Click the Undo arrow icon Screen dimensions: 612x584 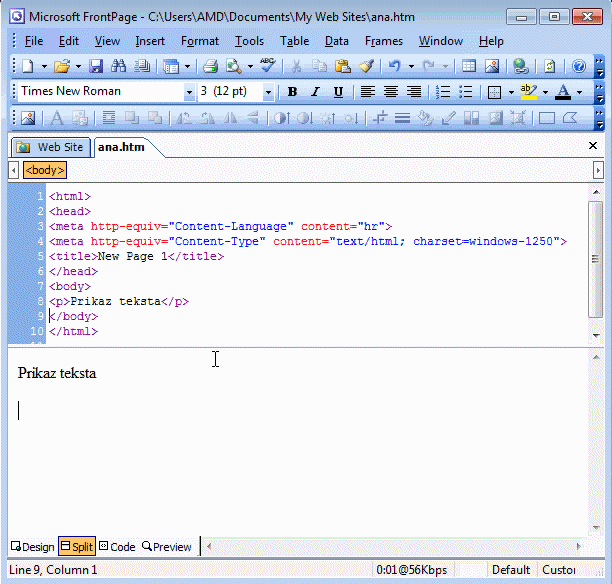click(394, 66)
